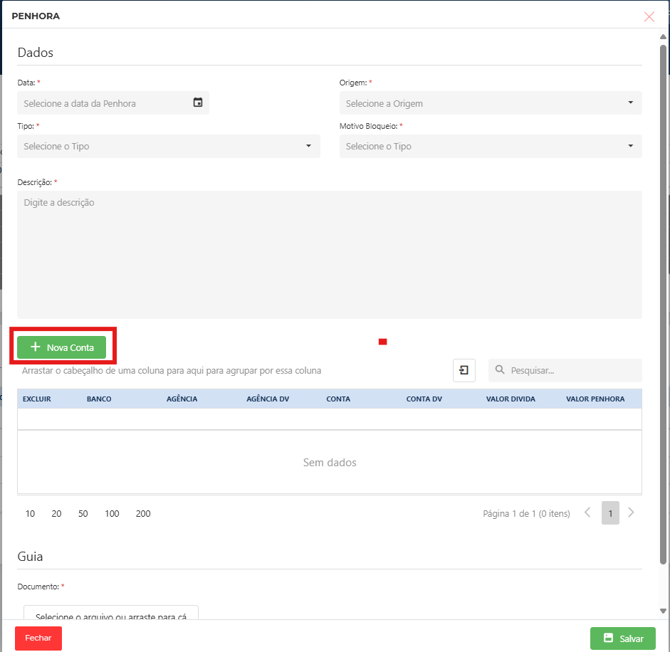The height and width of the screenshot is (652, 670).
Task: Open the Tipo dropdown list
Action: pyautogui.click(x=308, y=146)
